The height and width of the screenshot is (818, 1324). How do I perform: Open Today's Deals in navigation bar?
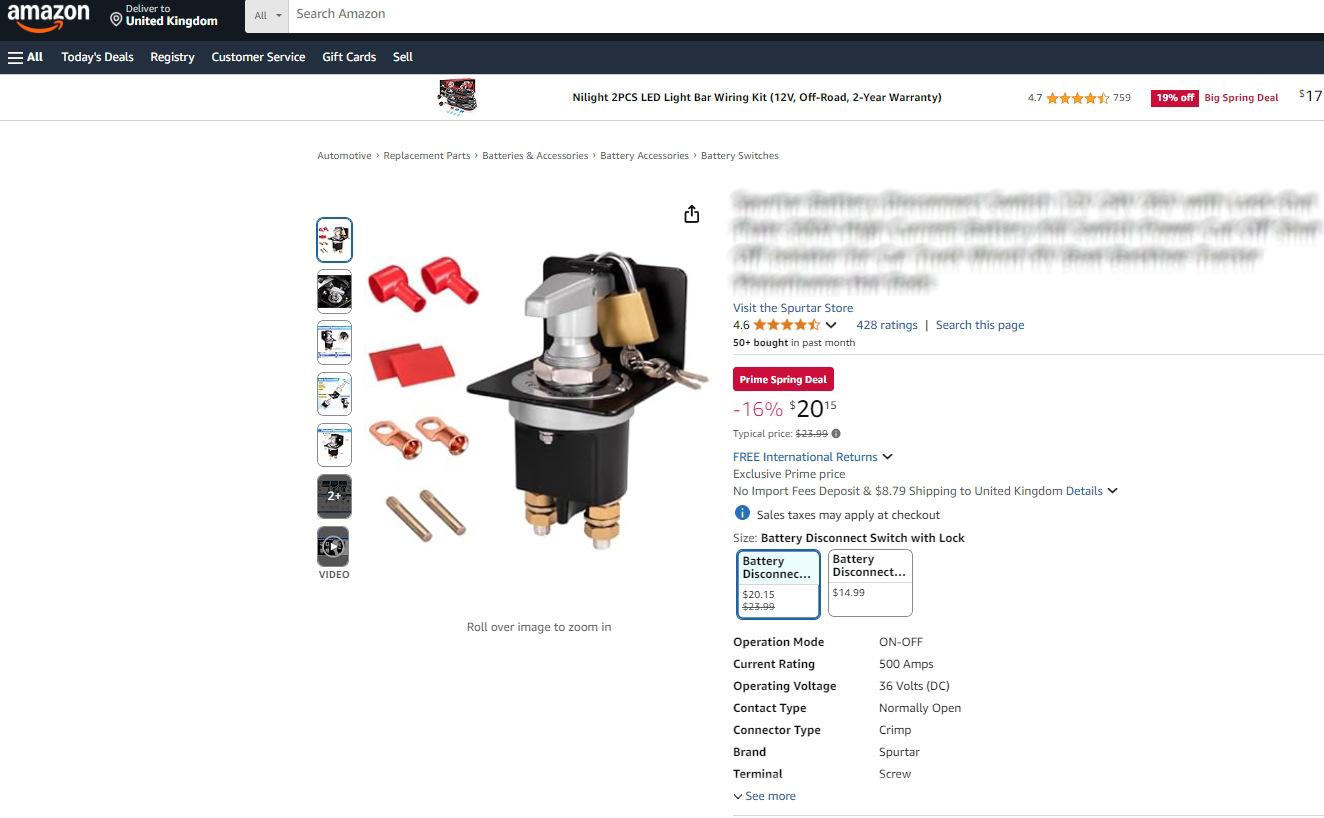click(97, 57)
